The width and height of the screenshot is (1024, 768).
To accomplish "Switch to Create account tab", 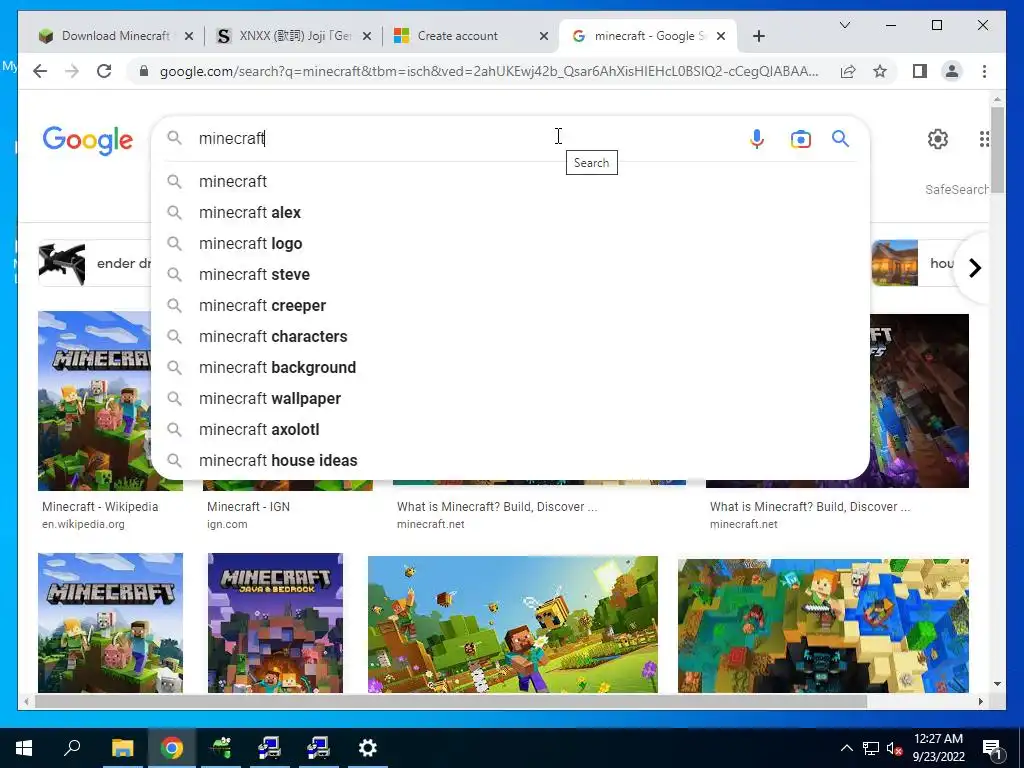I will tap(470, 36).
